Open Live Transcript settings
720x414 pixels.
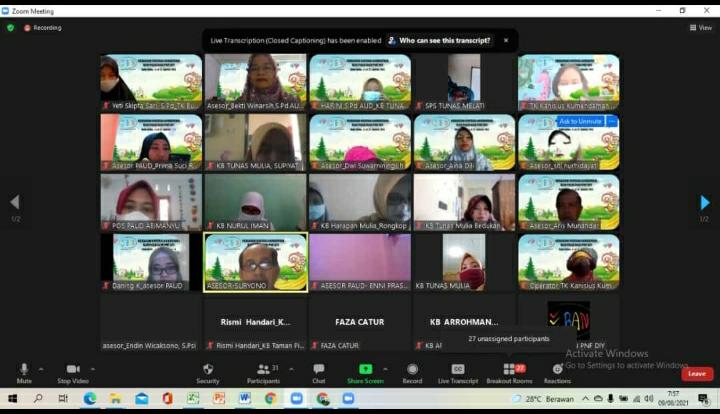[x=458, y=371]
